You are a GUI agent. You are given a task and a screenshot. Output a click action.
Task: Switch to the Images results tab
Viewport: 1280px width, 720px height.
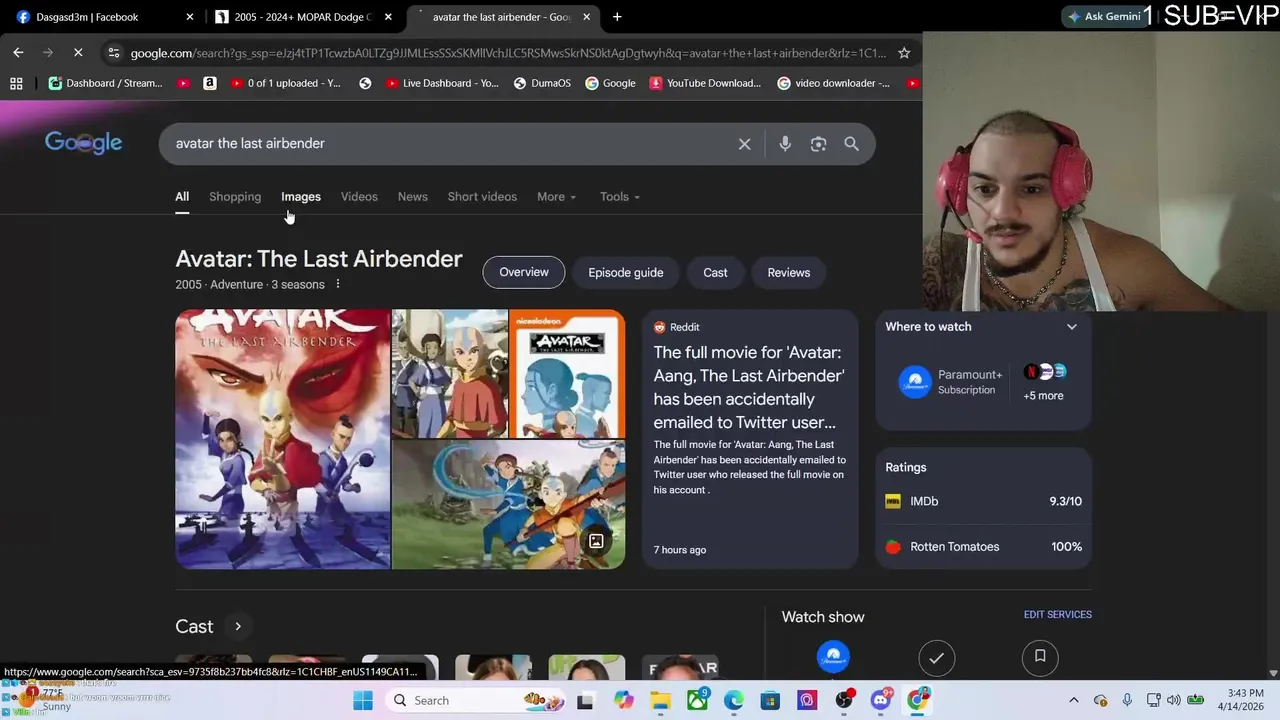(x=301, y=197)
